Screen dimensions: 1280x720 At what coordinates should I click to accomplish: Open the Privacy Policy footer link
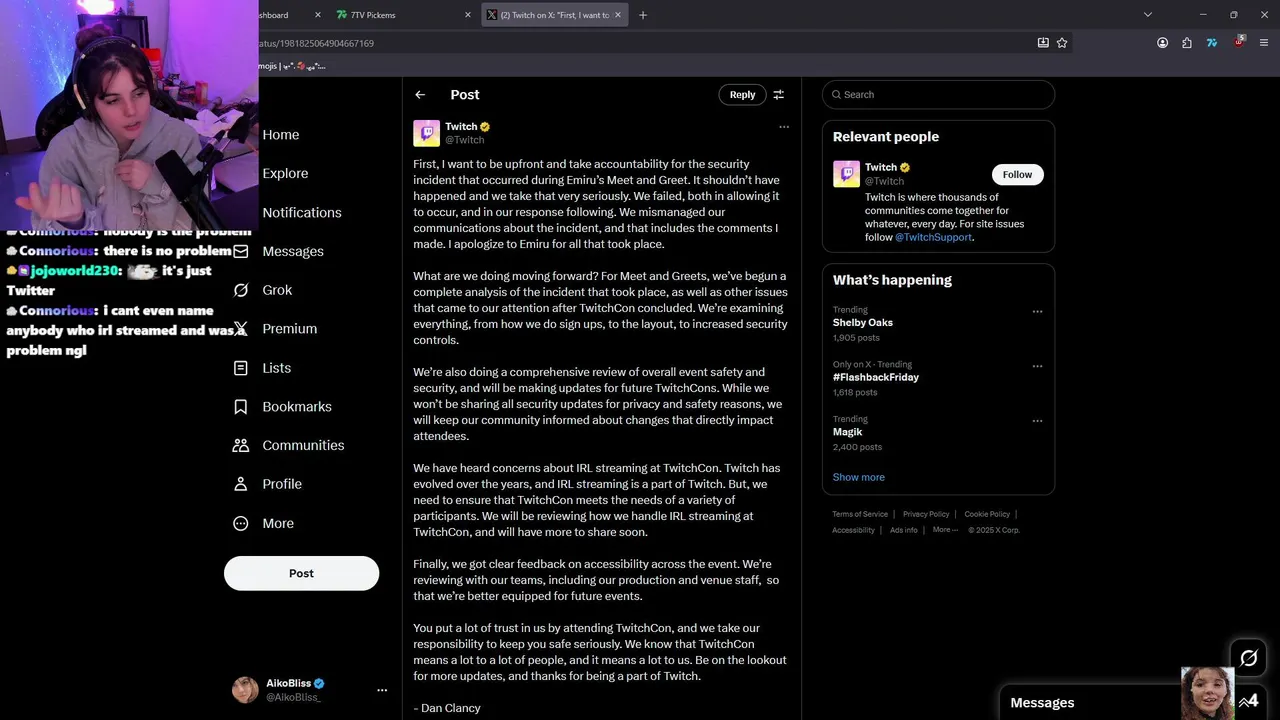tap(926, 514)
